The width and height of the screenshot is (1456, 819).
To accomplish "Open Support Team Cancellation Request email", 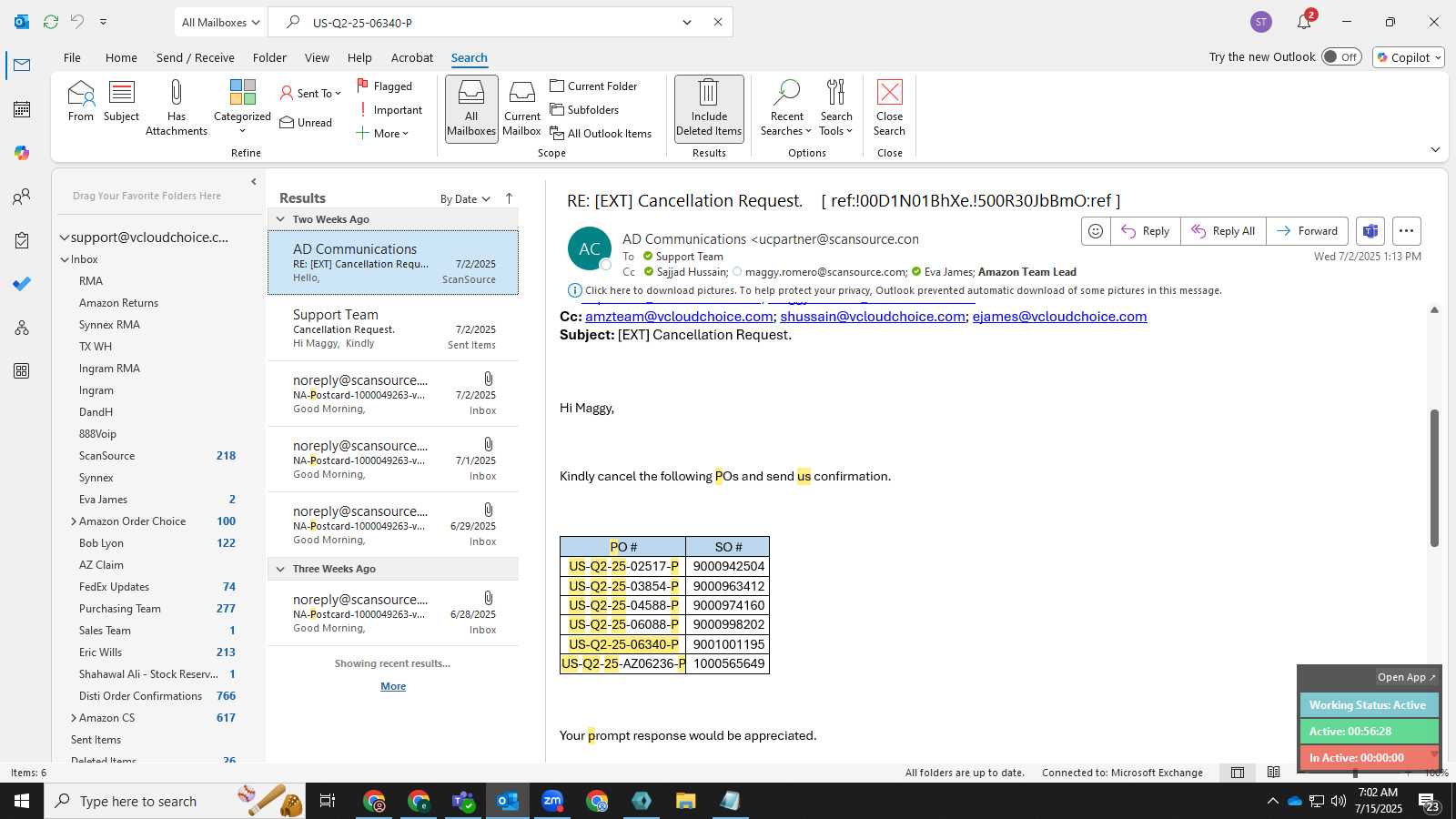I will (393, 329).
